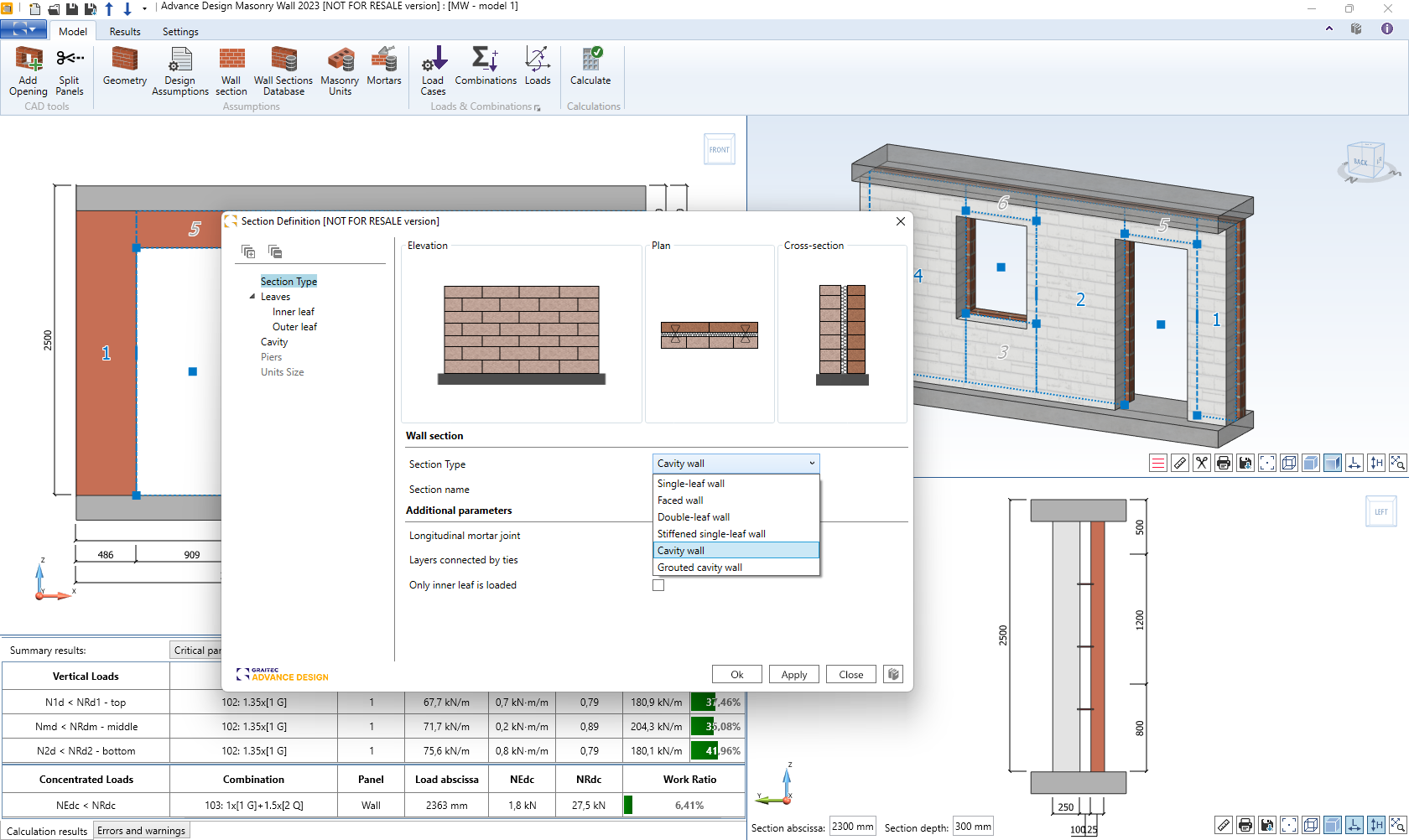The image size is (1409, 840).
Task: Open Combinations dialog
Action: (x=486, y=65)
